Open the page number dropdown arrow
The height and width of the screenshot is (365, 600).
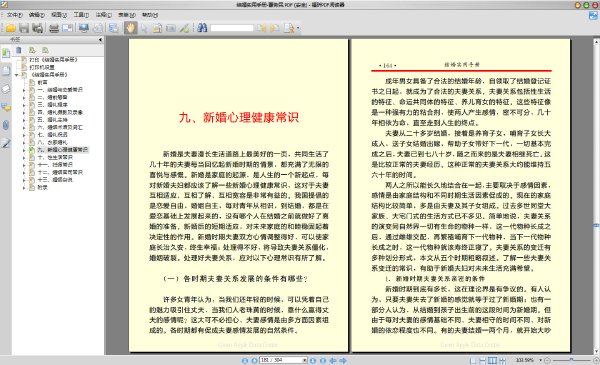tap(305, 360)
